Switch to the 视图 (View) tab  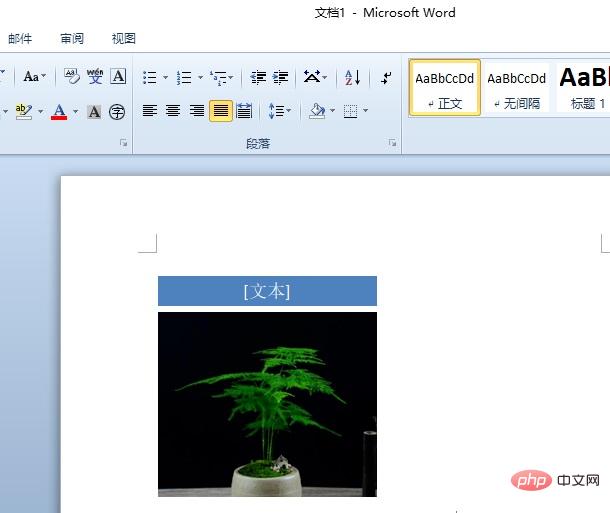click(124, 39)
